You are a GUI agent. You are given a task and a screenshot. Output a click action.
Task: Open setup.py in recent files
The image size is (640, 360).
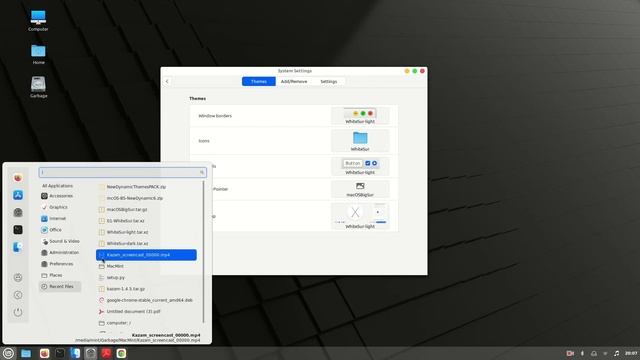tap(146, 278)
